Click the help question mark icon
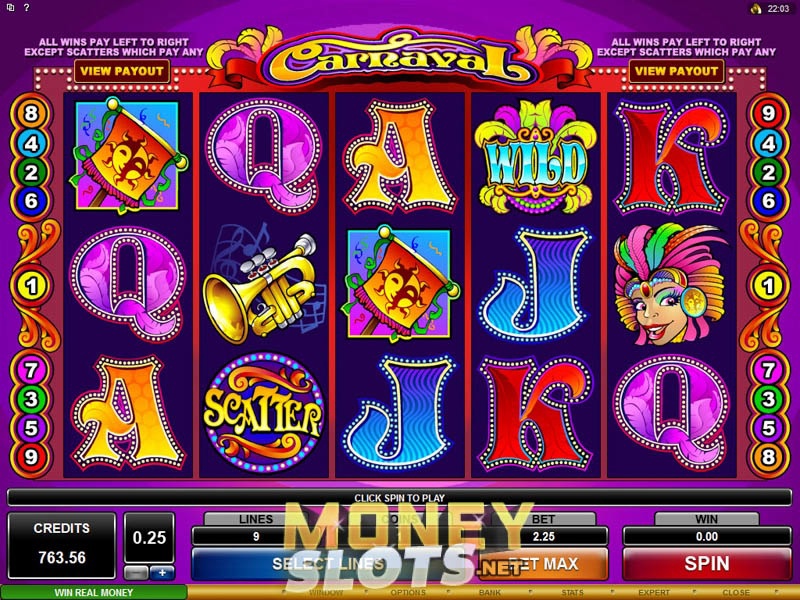 (x=27, y=8)
